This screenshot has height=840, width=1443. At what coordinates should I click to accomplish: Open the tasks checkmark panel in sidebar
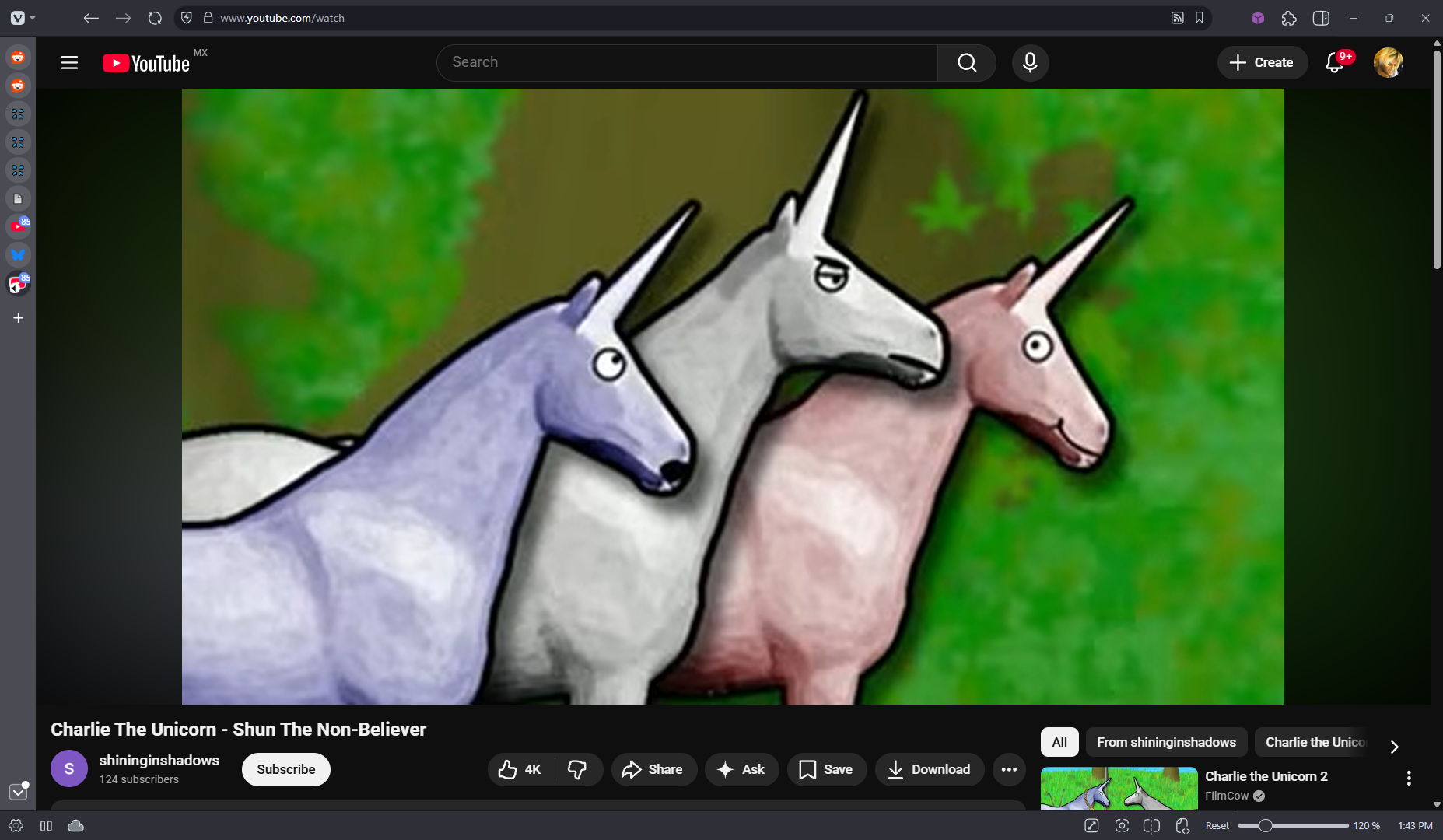point(18,792)
